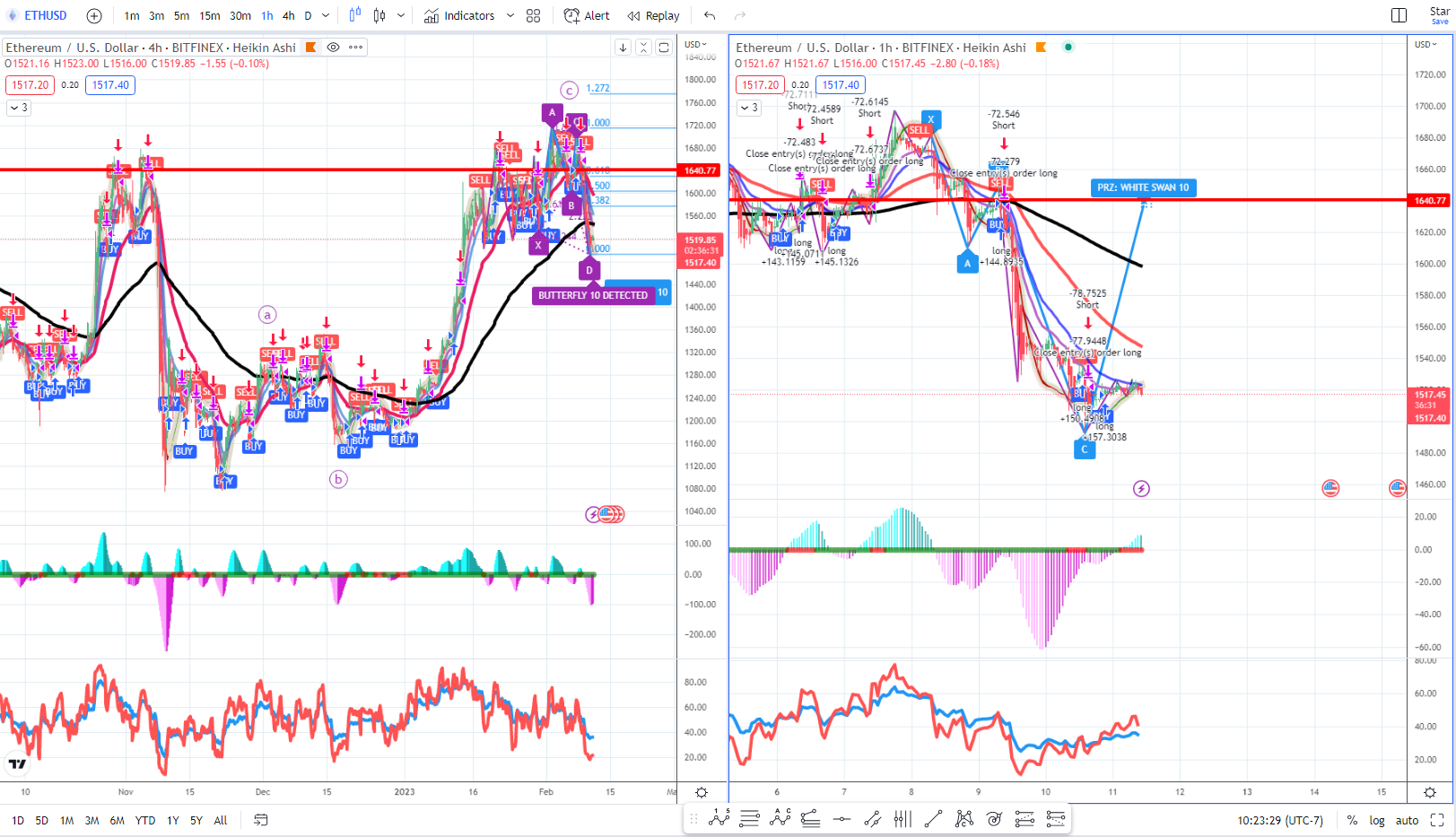Move the 4h pane down with arrow icon
The width and height of the screenshot is (1456, 837).
click(623, 48)
